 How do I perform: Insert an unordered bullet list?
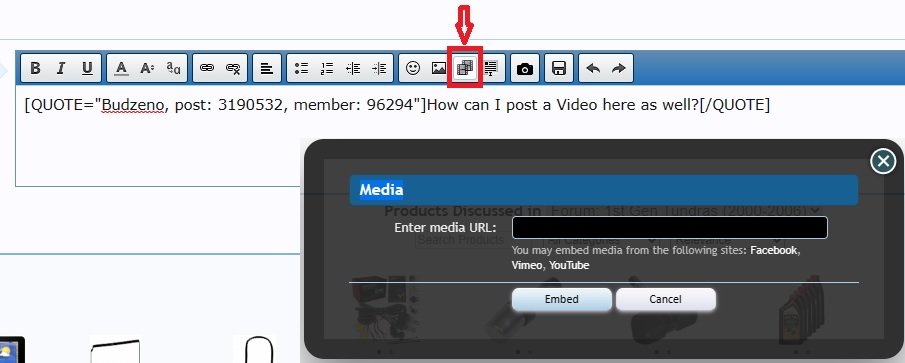[x=301, y=69]
